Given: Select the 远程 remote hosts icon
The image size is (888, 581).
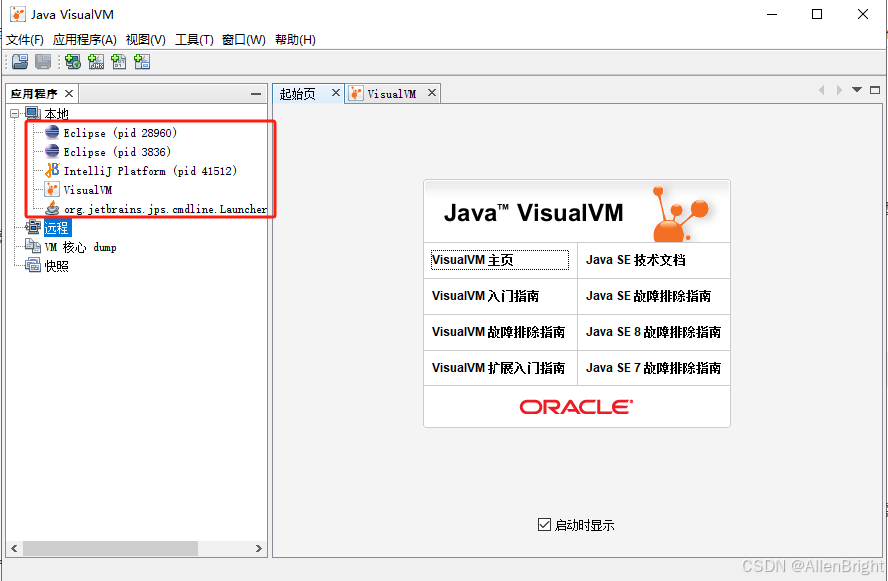Looking at the screenshot, I should 33,227.
